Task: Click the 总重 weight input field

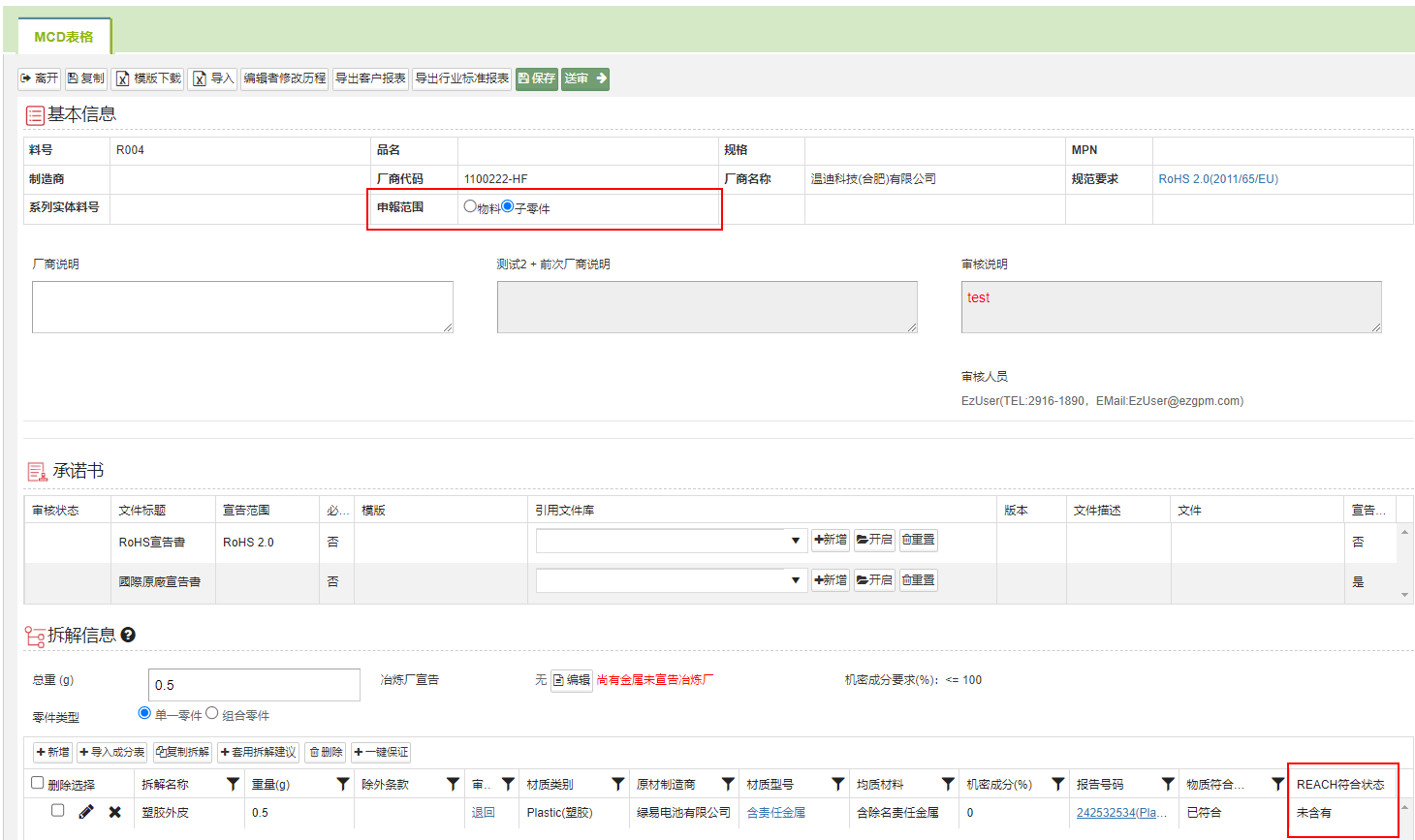Action: click(254, 685)
